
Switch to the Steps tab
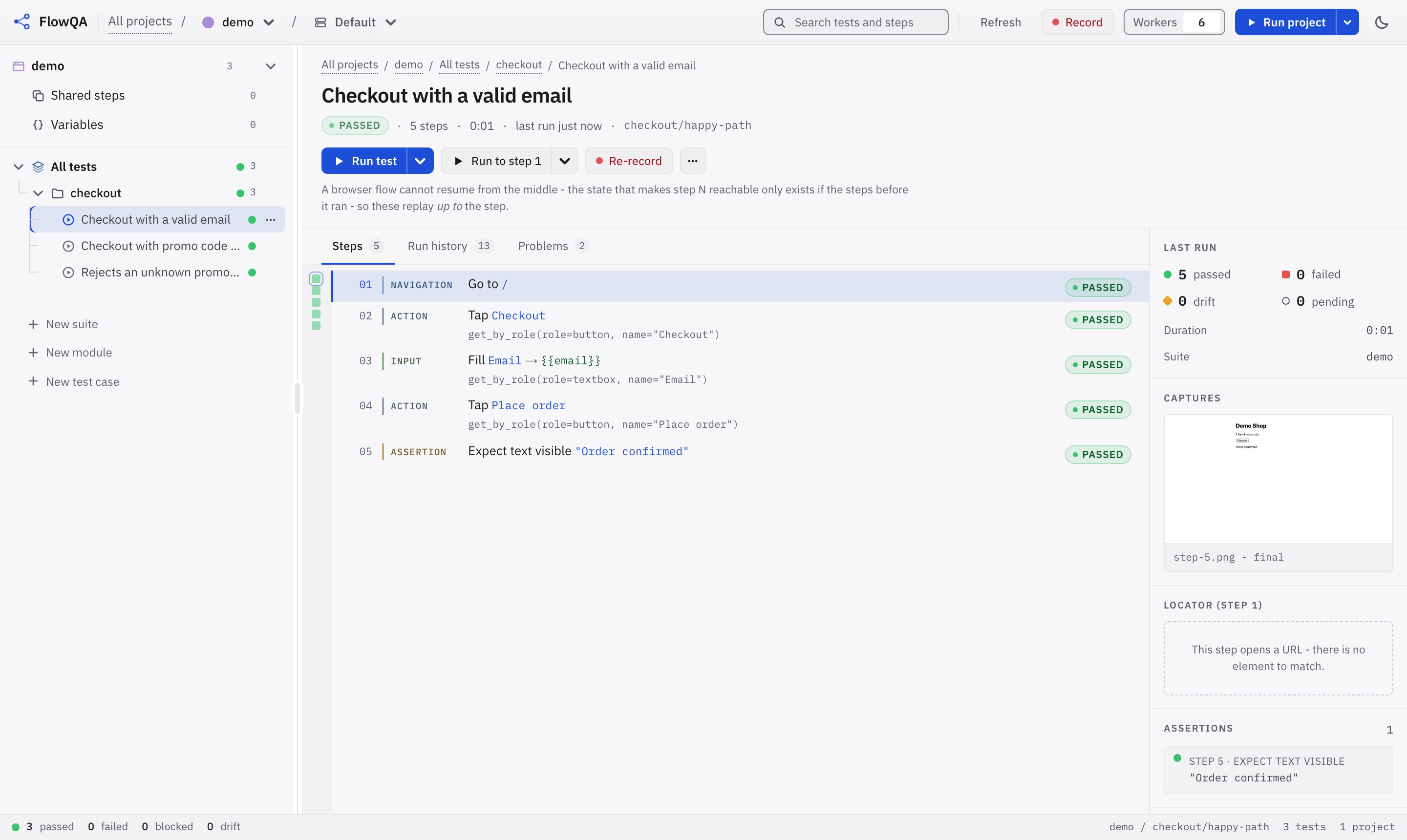click(358, 246)
